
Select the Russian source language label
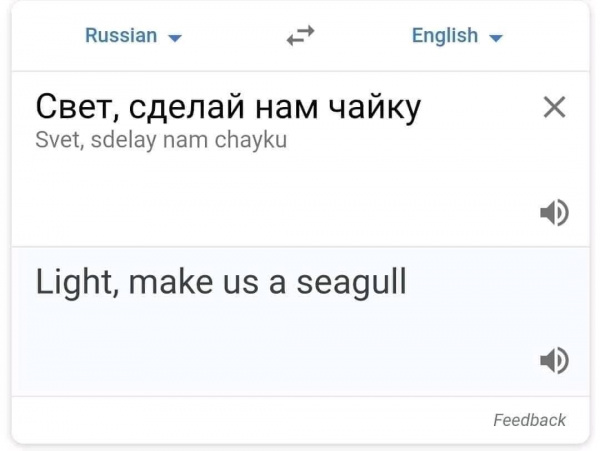121,36
